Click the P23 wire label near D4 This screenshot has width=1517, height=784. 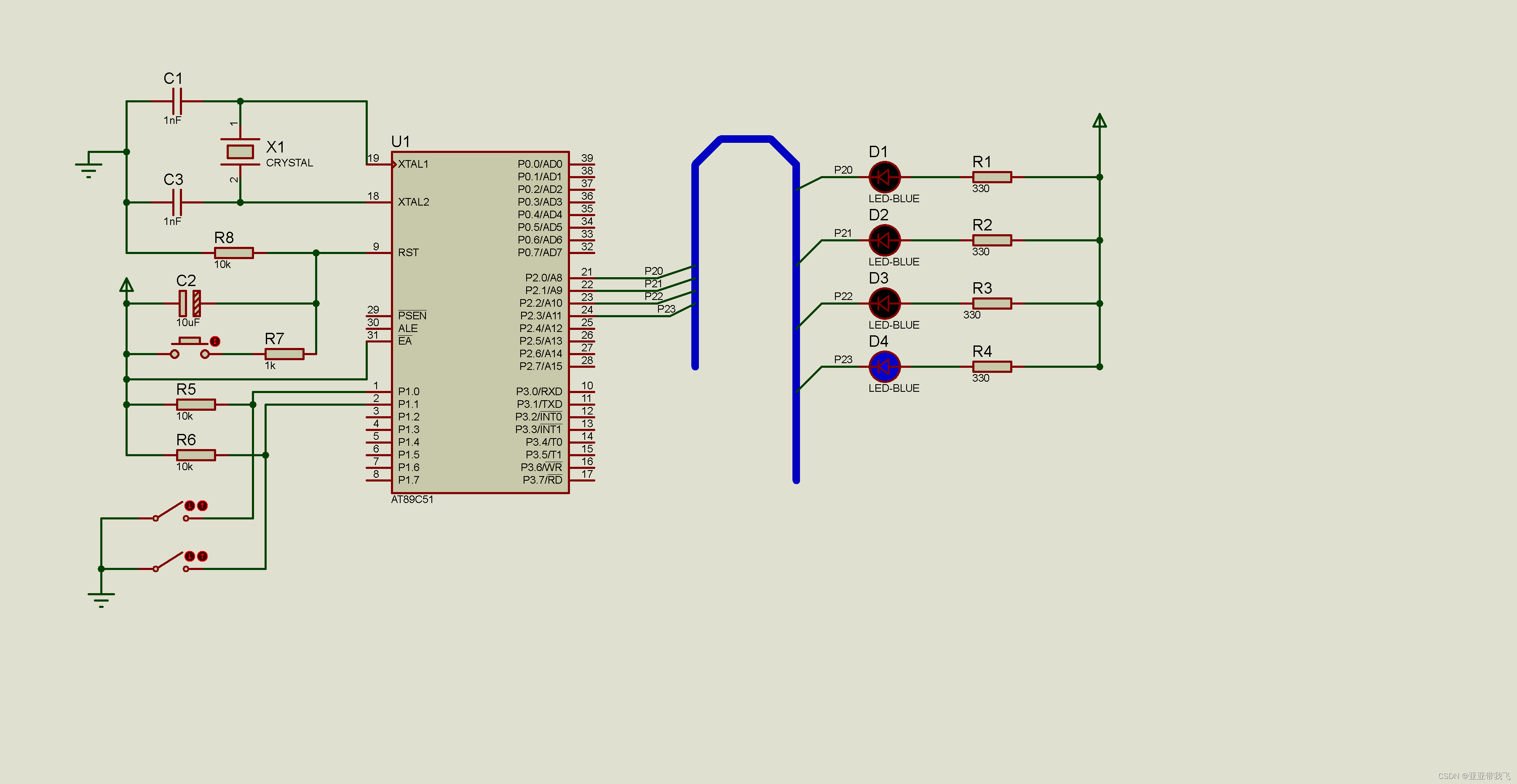click(843, 359)
